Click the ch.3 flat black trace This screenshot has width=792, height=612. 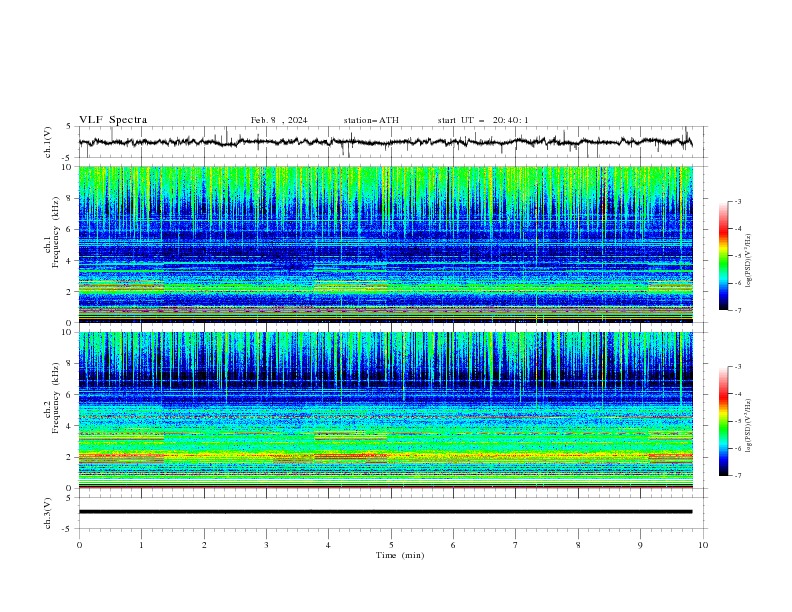pyautogui.click(x=385, y=512)
